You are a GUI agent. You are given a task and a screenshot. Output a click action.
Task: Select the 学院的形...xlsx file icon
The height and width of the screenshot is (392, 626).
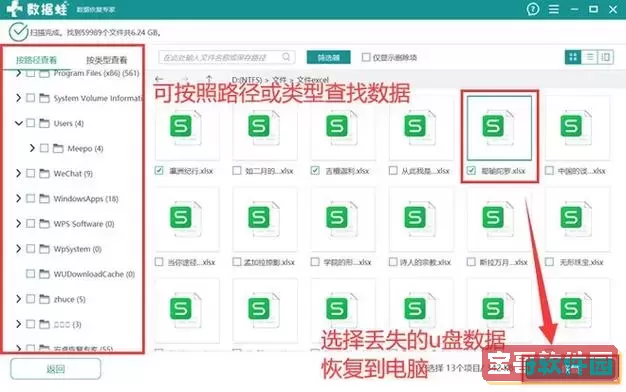(x=341, y=218)
